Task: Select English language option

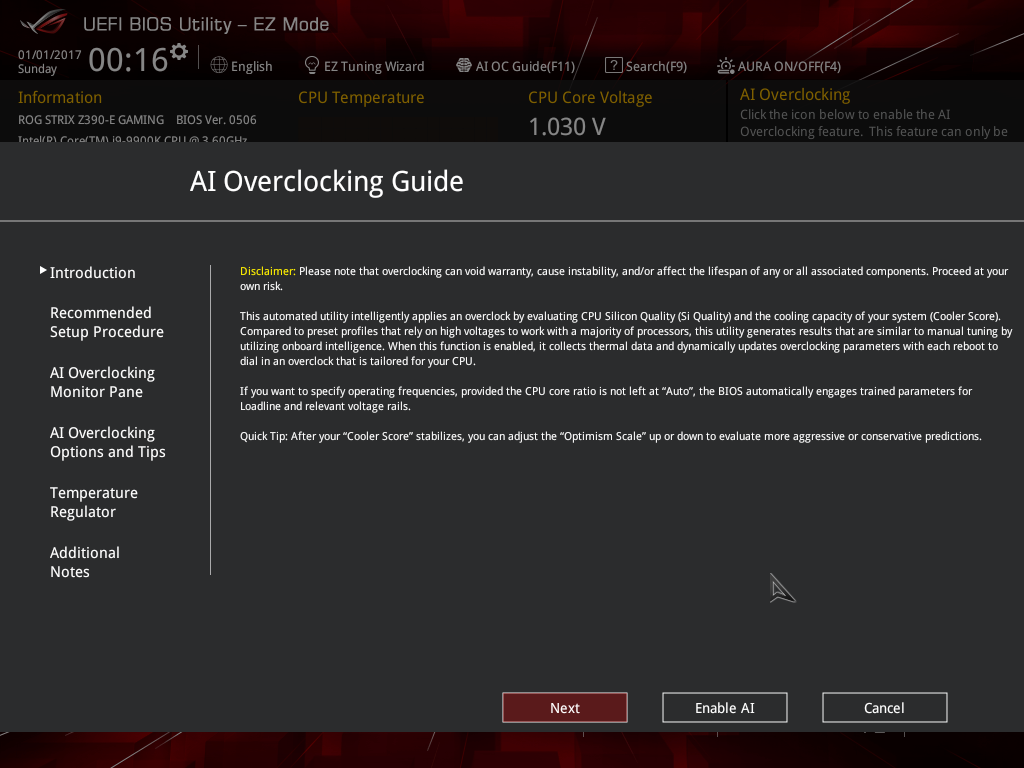Action: click(x=251, y=66)
